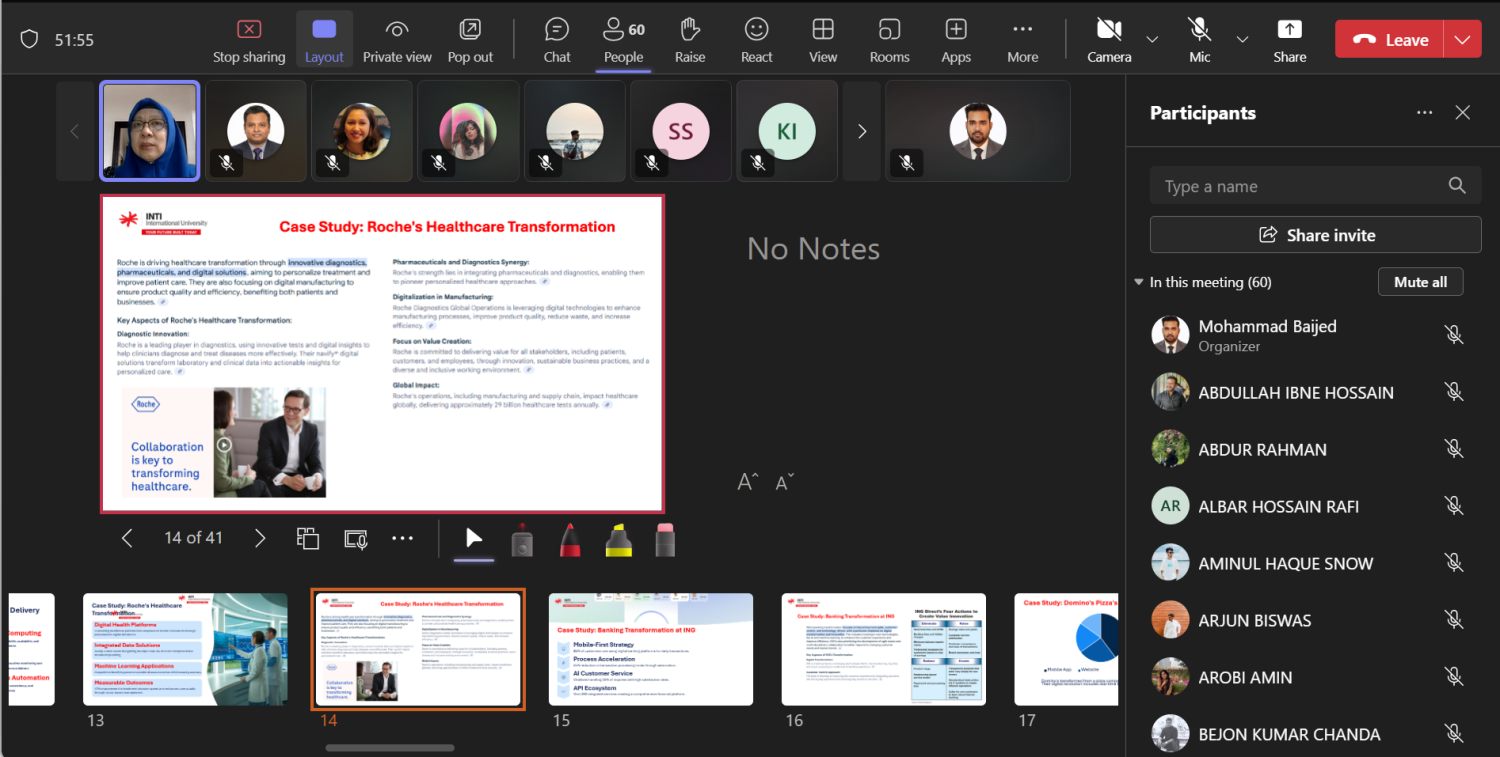Pick the red pen color
This screenshot has height=757, width=1500.
coord(570,539)
